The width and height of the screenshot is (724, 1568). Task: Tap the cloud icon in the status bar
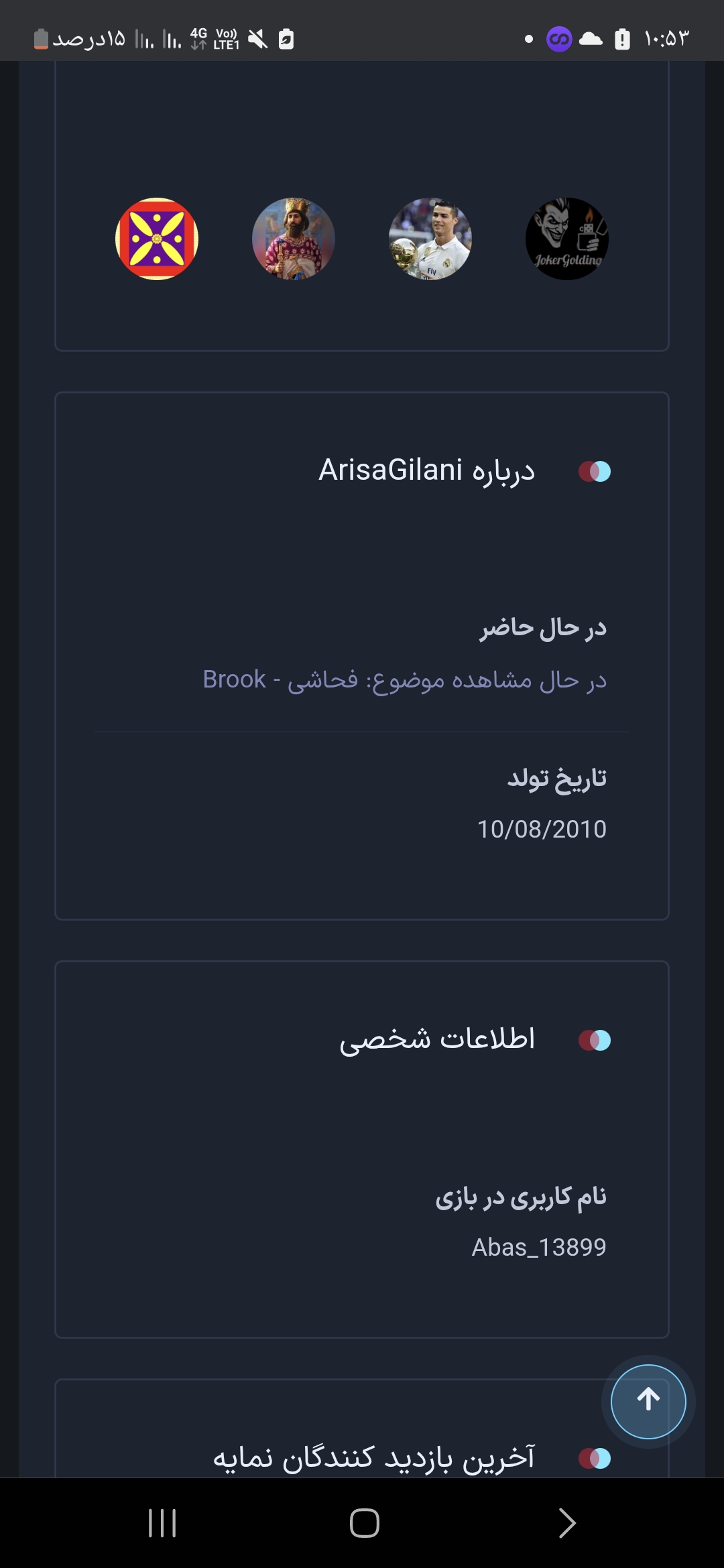[x=591, y=40]
